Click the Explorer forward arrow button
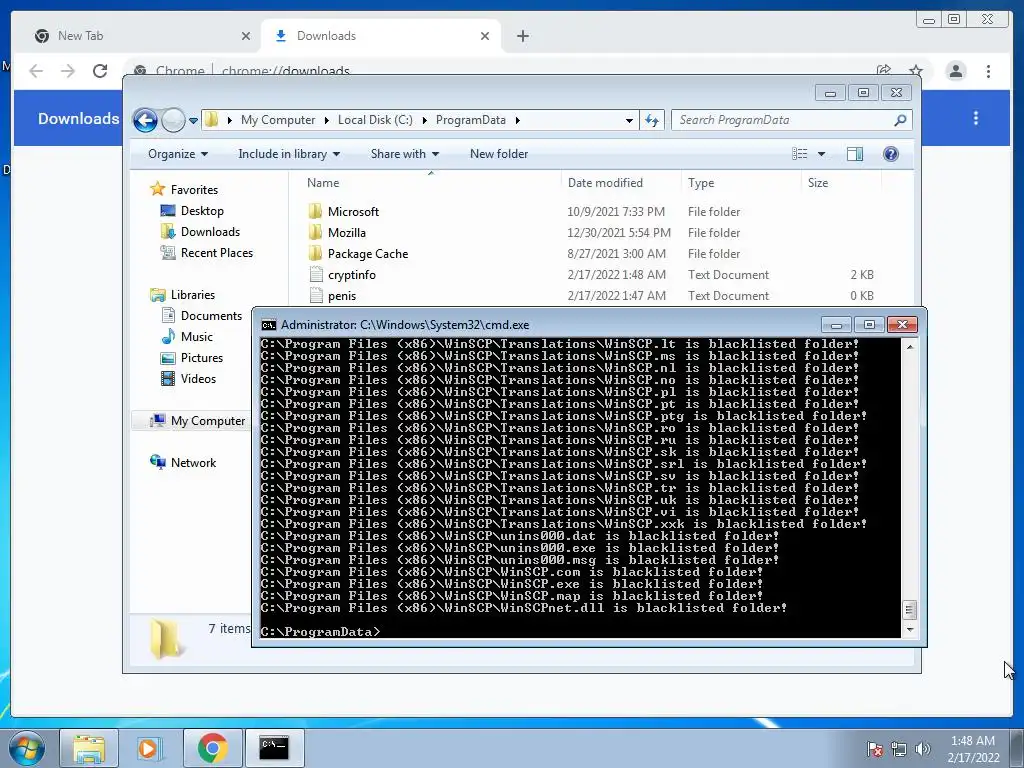 coord(173,120)
